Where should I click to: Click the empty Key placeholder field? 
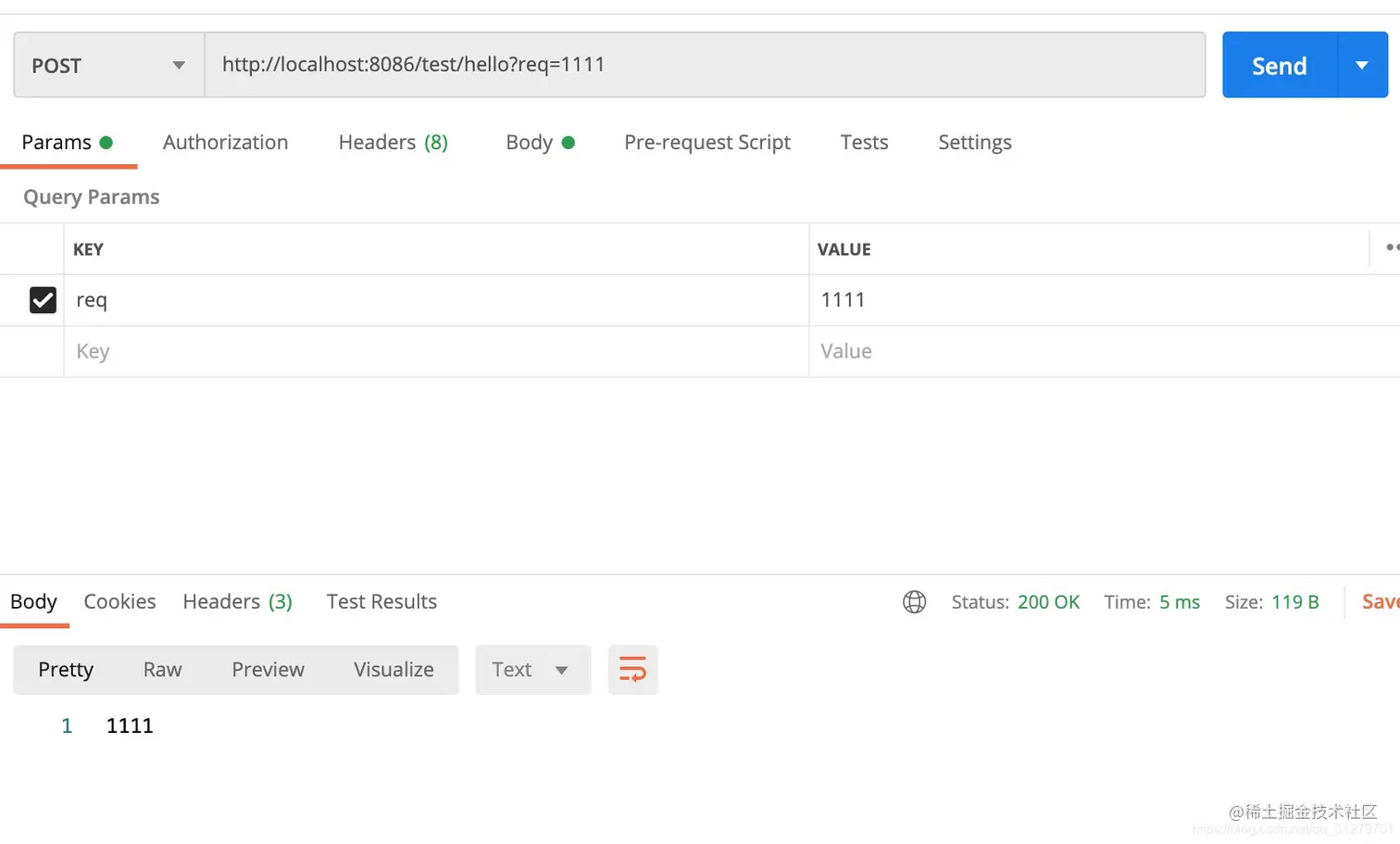point(436,351)
